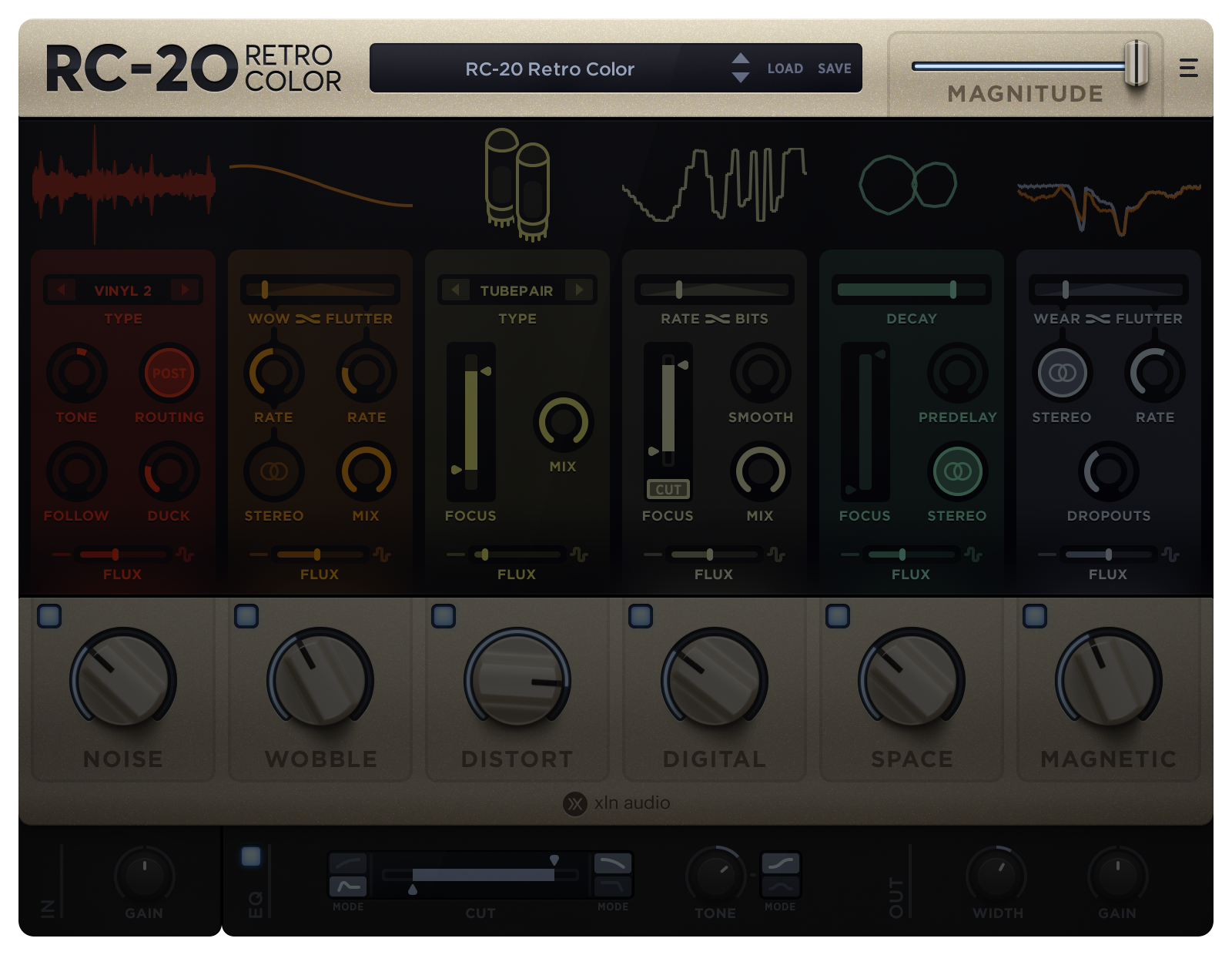Screen dimensions: 1232x955
Task: Click the output Width knob
Action: click(997, 876)
